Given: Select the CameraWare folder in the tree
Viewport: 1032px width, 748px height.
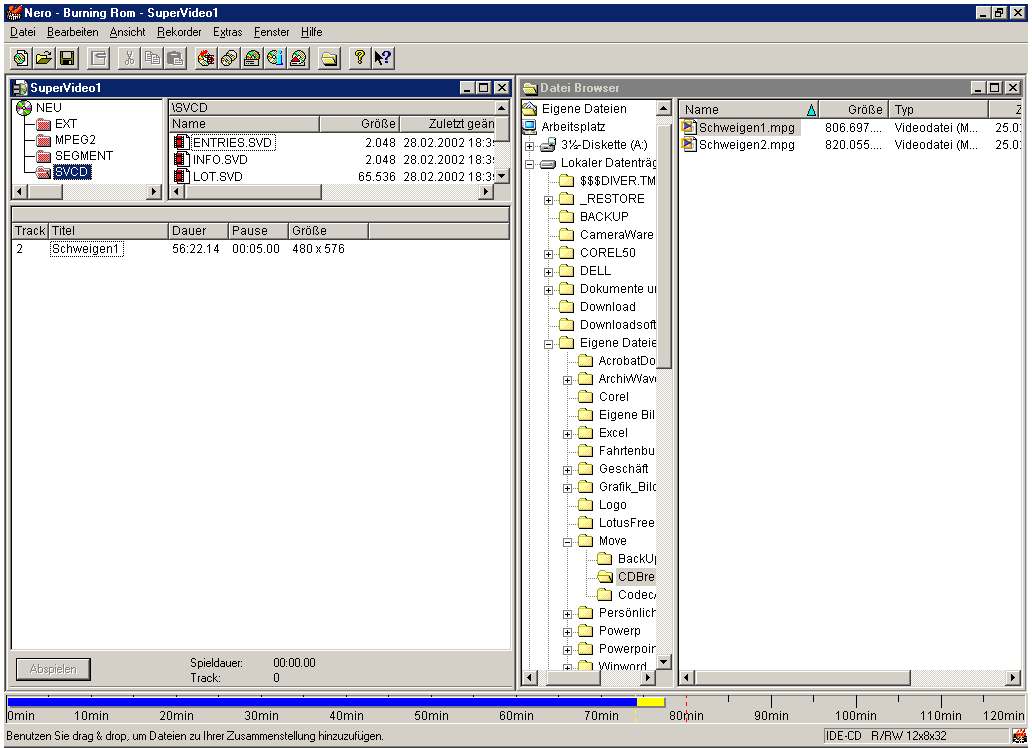Looking at the screenshot, I should 617,234.
